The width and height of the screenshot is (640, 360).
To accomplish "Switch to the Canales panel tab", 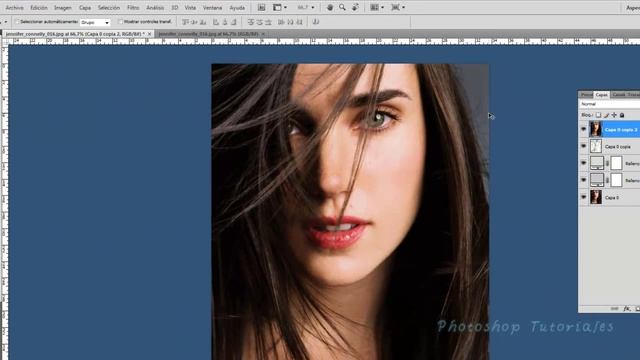I will click(619, 95).
